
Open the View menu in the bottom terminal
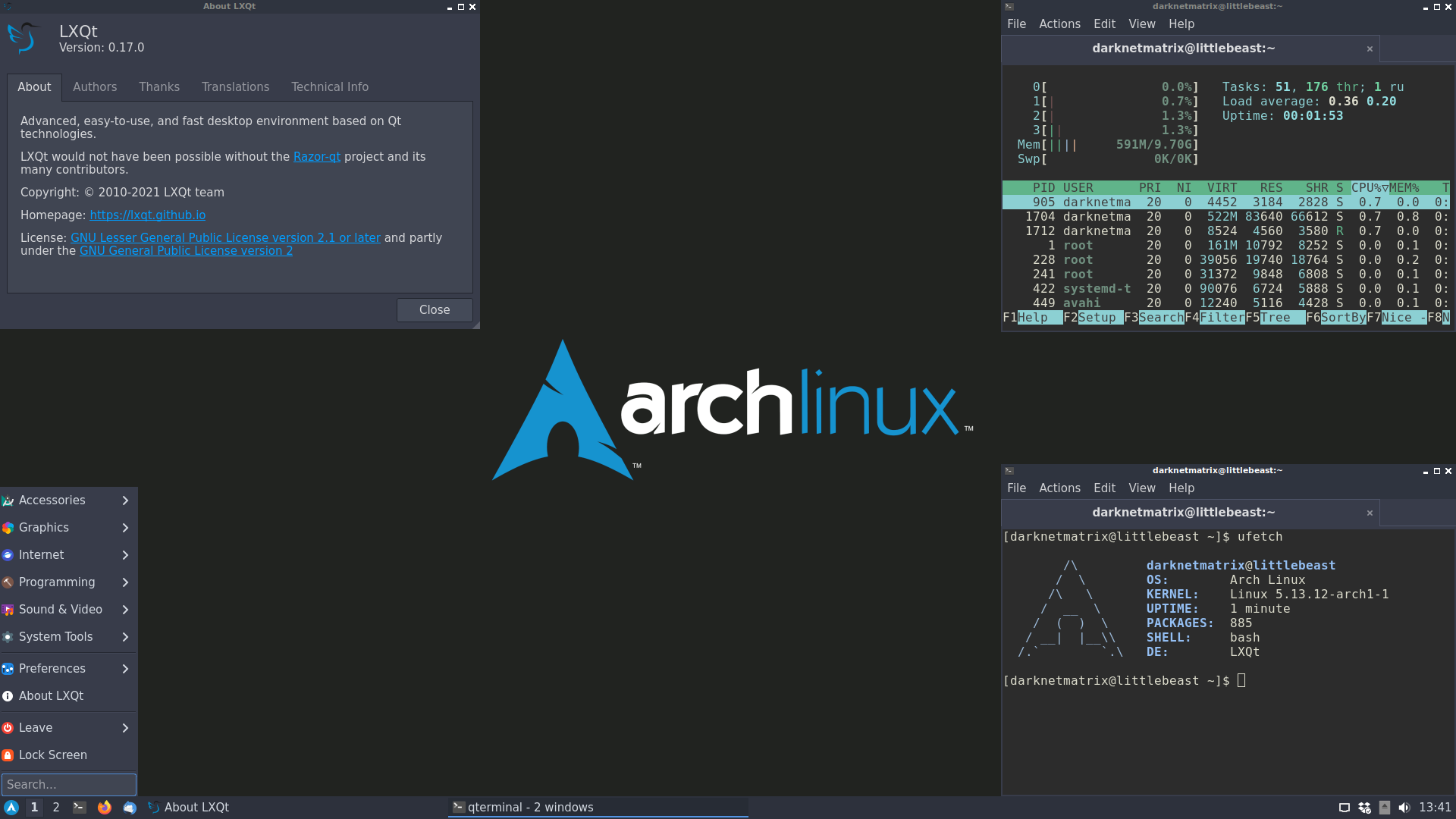(1141, 488)
